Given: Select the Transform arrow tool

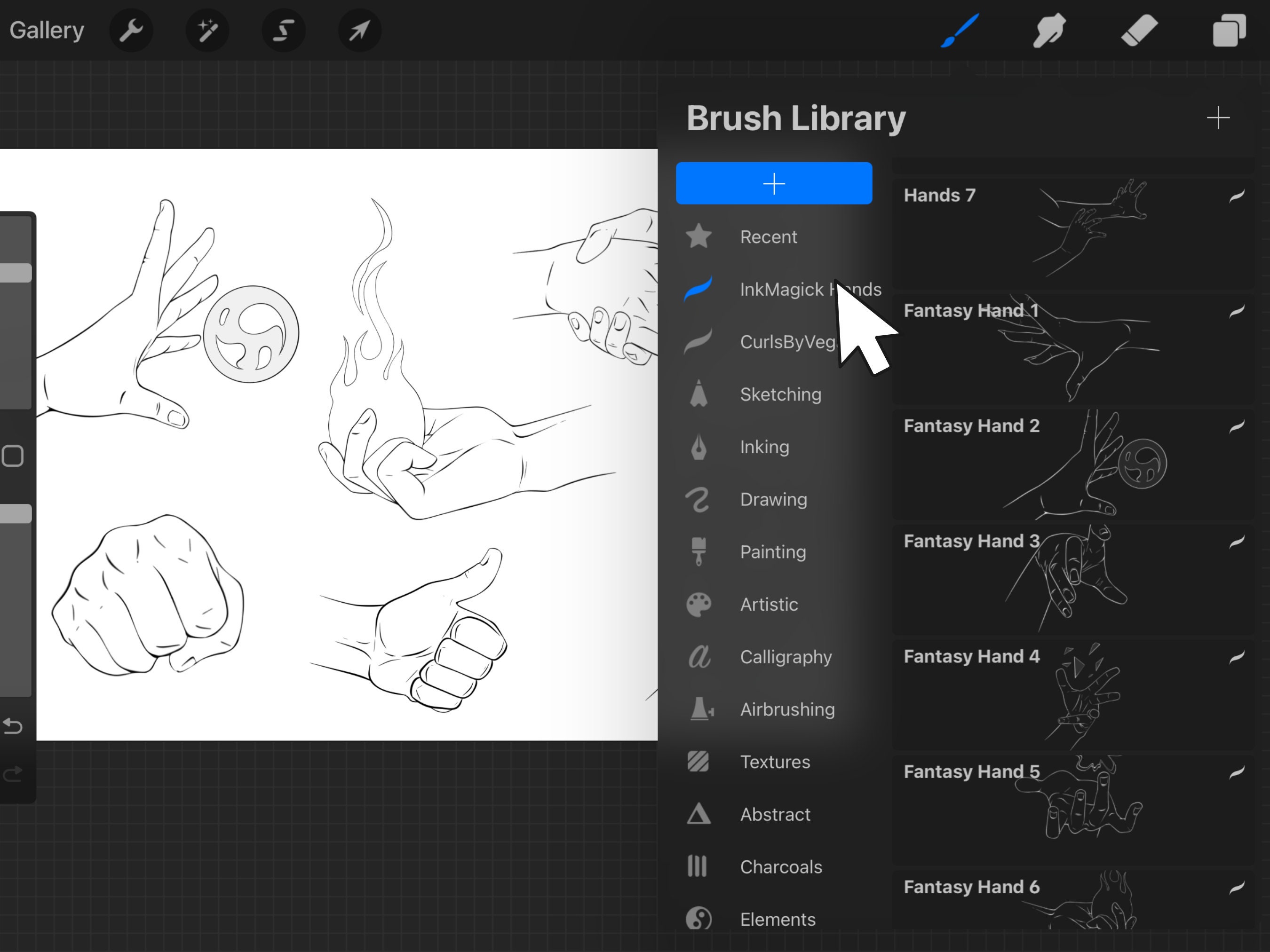Looking at the screenshot, I should pos(359,31).
